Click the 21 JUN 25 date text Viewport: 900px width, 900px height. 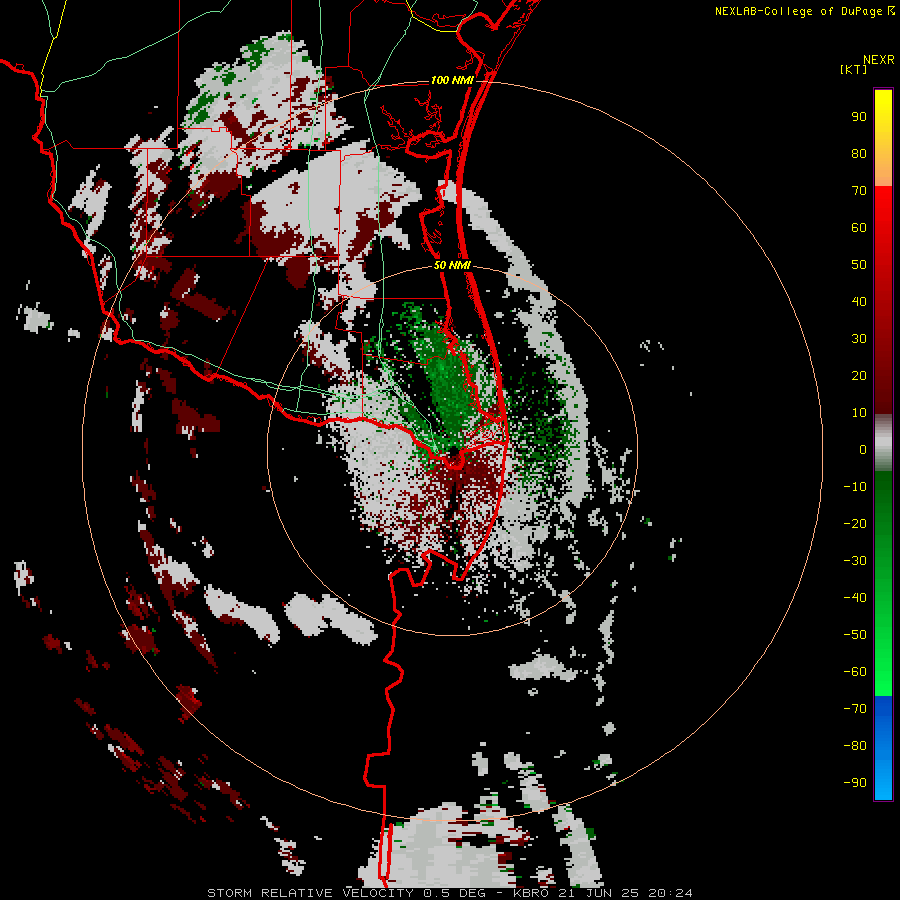click(599, 893)
